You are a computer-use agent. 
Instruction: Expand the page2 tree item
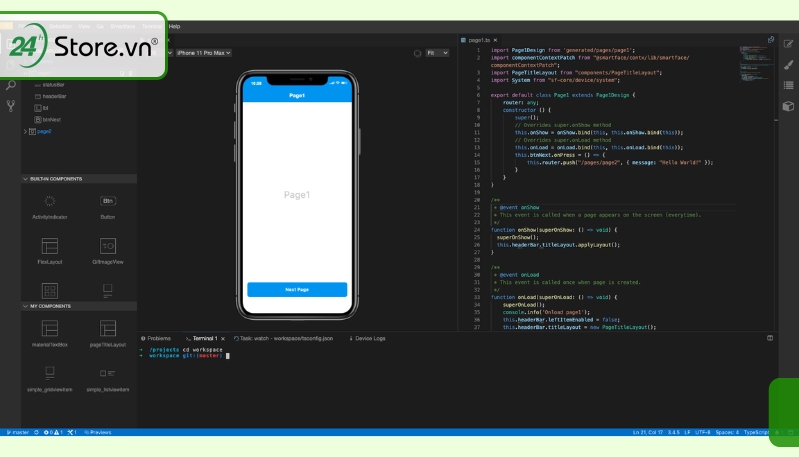point(25,131)
